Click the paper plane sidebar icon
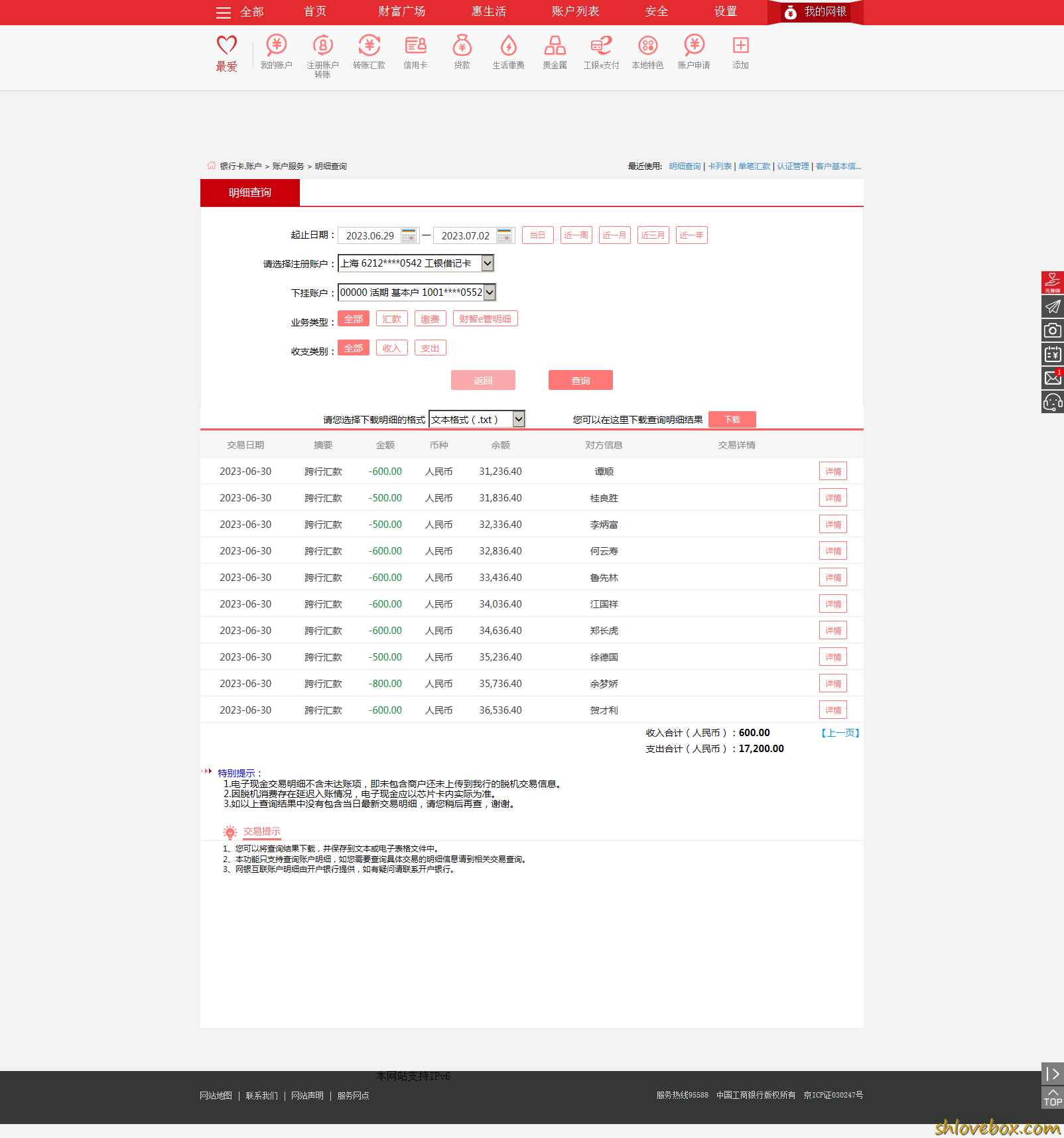Image resolution: width=1064 pixels, height=1138 pixels. [1053, 306]
